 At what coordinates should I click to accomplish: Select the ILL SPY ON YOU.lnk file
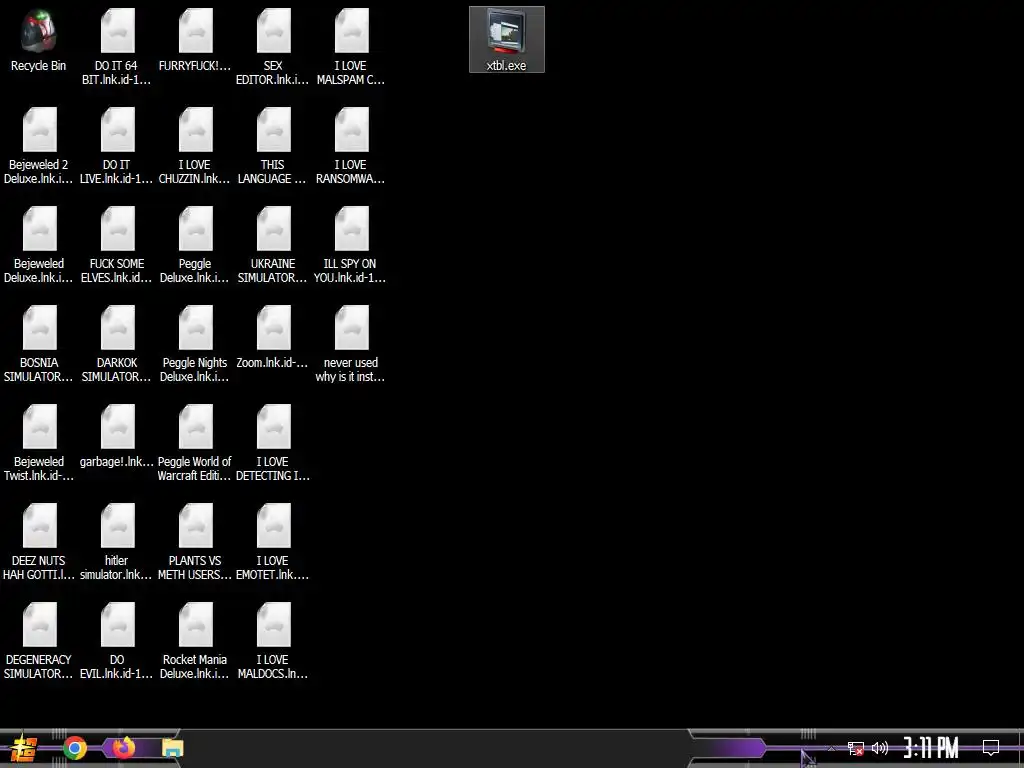tap(351, 246)
